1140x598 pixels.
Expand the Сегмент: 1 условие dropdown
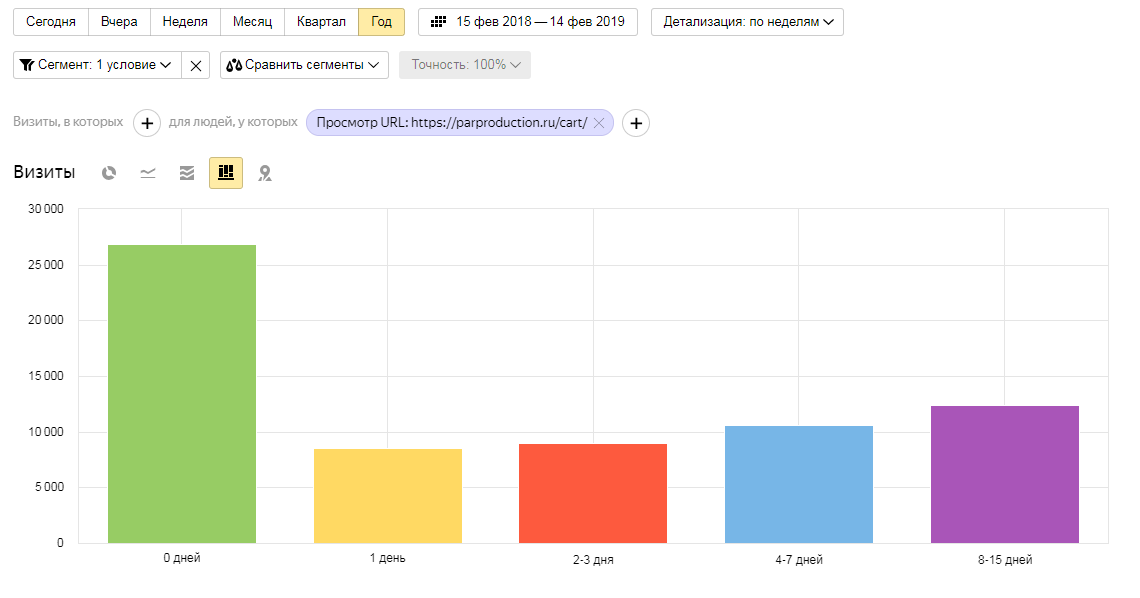click(97, 65)
